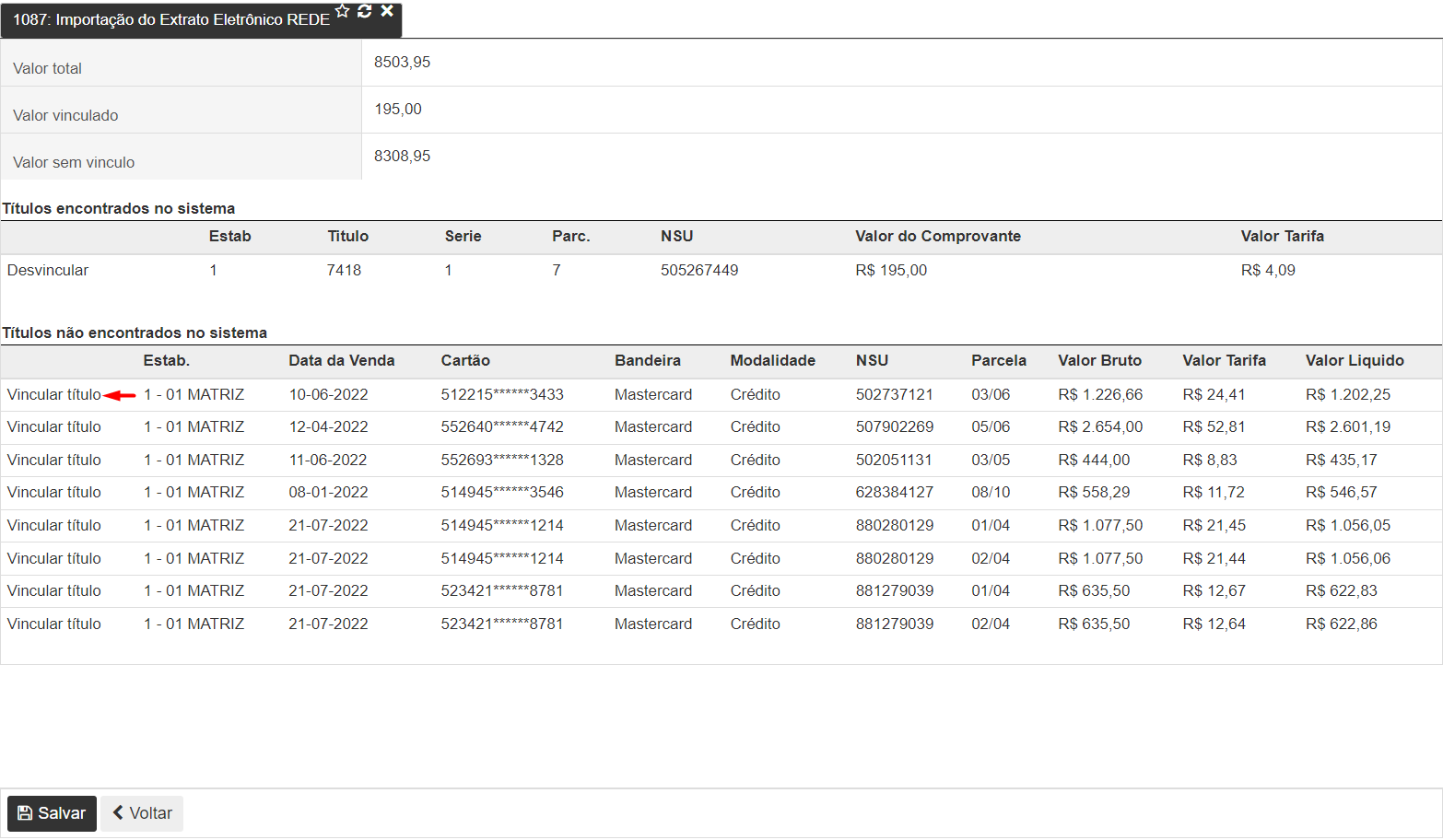
Task: Click Valor Bruto R$ 558,29
Action: tap(1094, 492)
